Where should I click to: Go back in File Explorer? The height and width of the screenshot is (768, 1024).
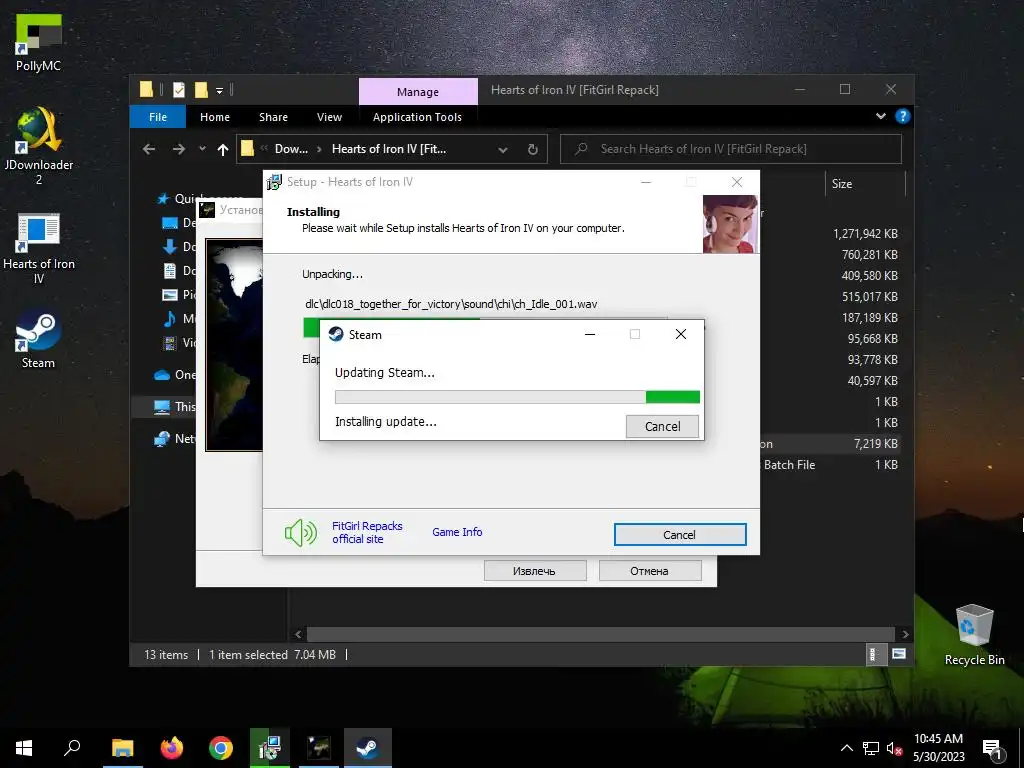click(149, 149)
